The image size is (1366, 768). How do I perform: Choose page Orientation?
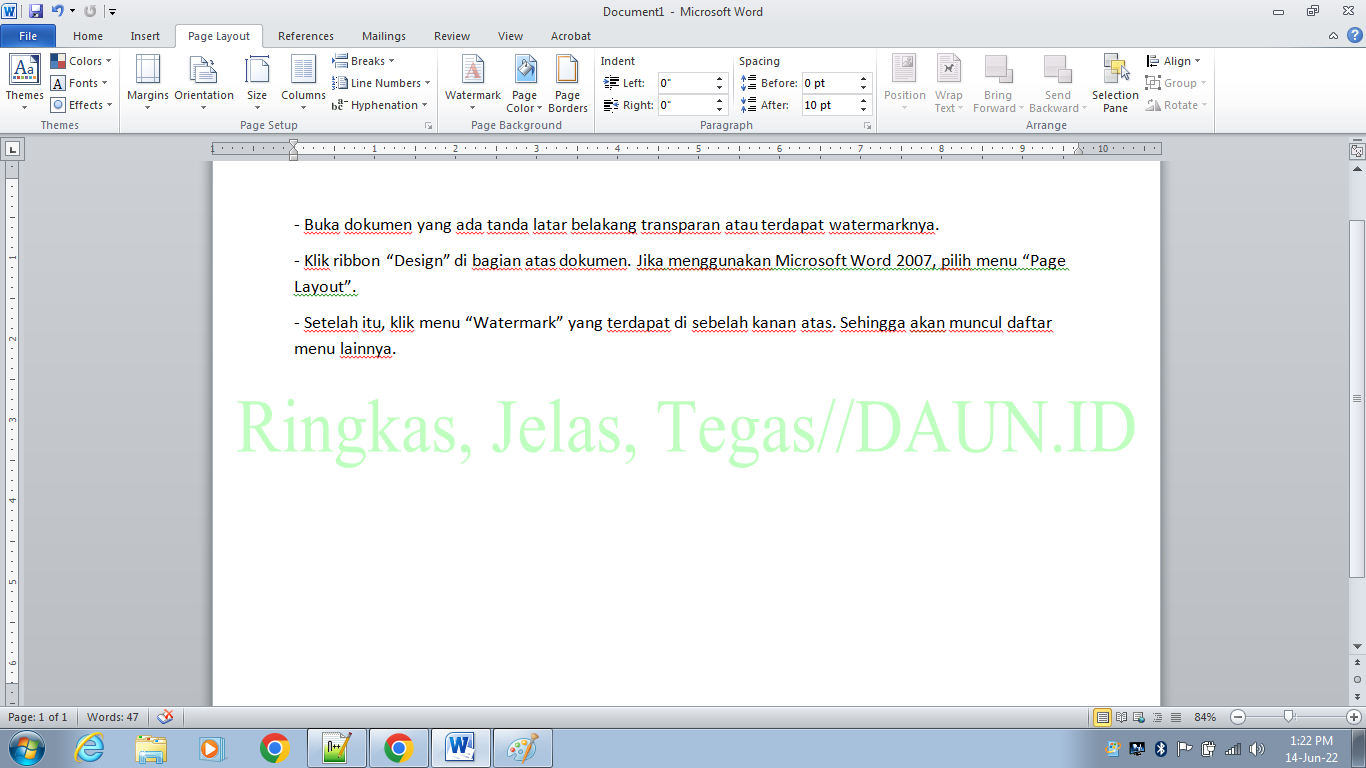pos(204,82)
